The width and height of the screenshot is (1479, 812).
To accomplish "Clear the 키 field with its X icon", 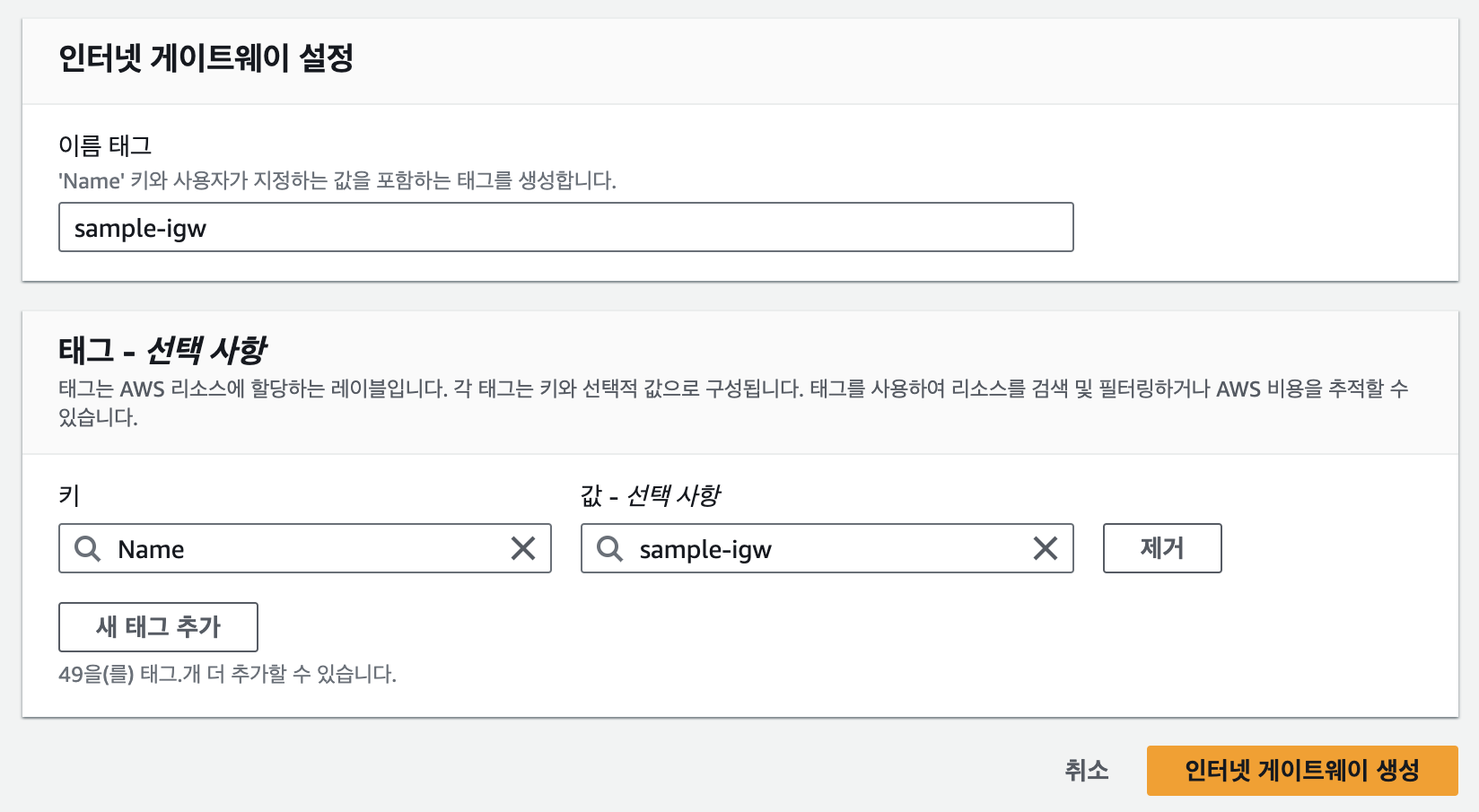I will pos(522,548).
